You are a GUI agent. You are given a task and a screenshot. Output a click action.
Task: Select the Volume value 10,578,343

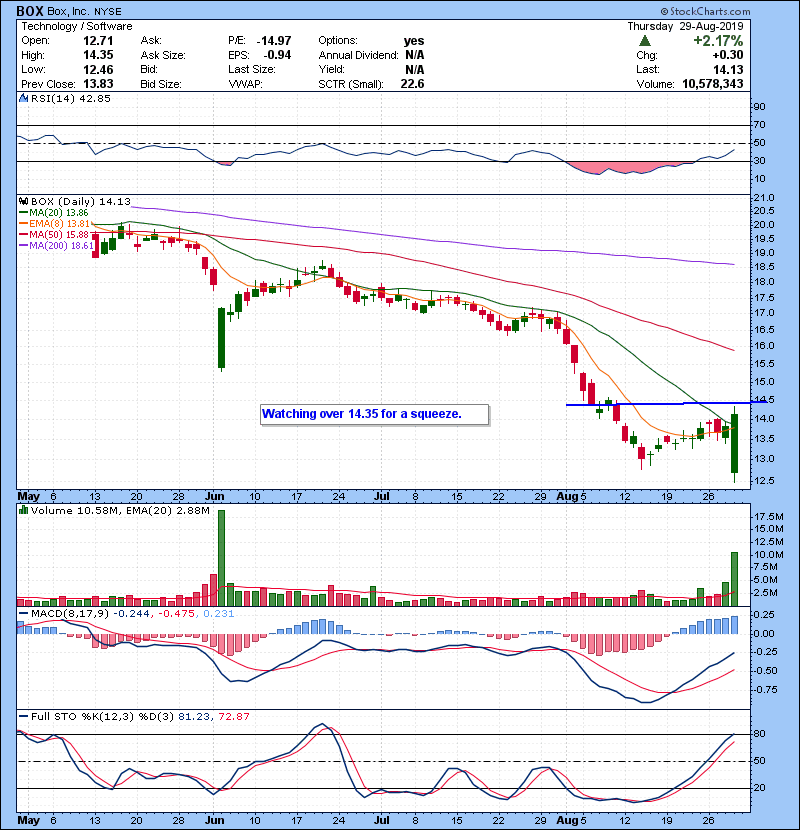[713, 84]
